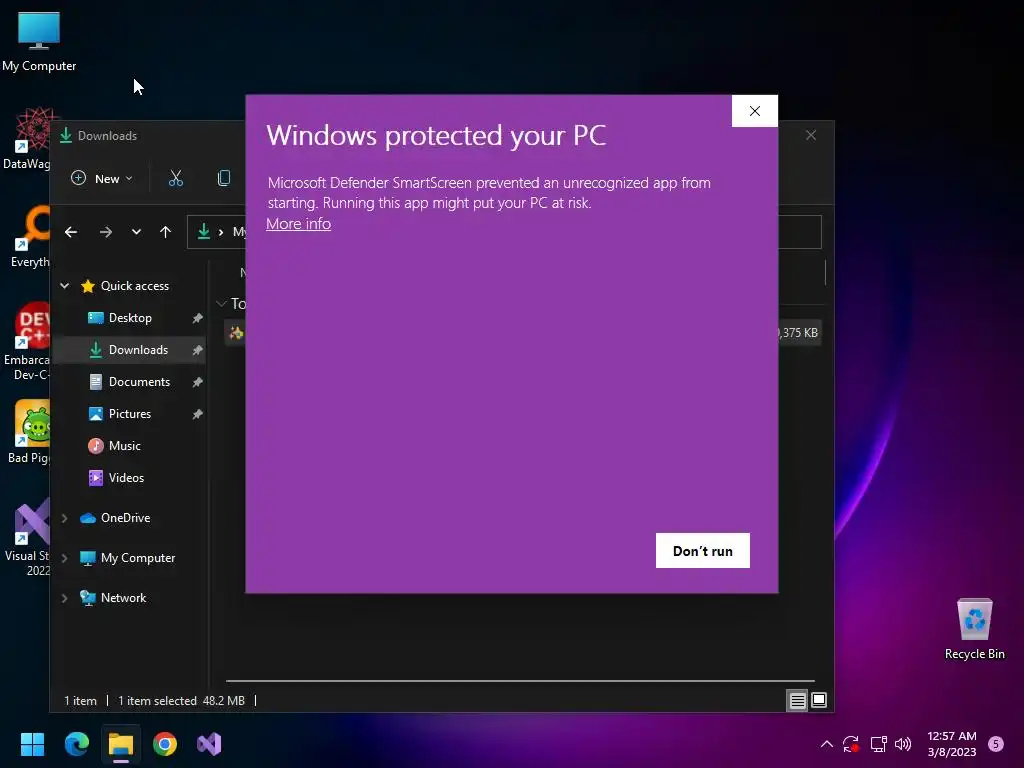Click the volume speaker tray icon
1024x768 pixels.
[903, 744]
